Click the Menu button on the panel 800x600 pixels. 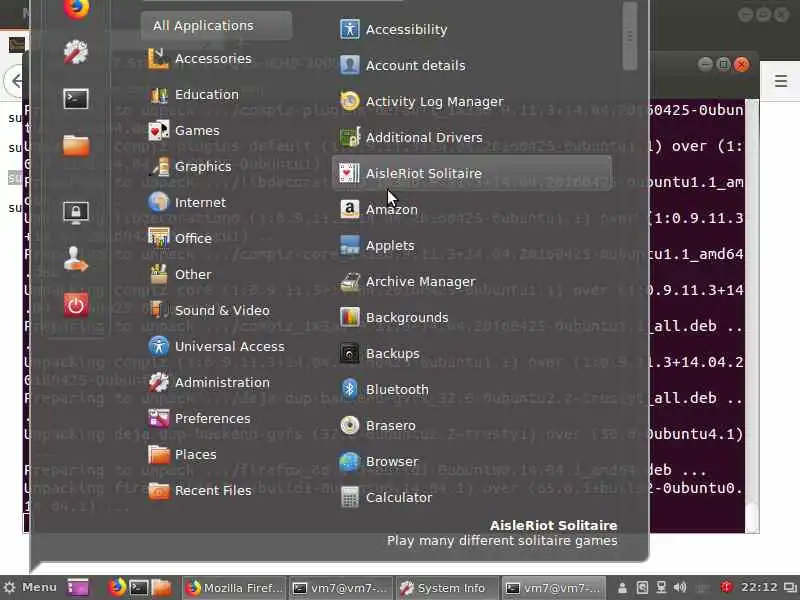[x=30, y=587]
